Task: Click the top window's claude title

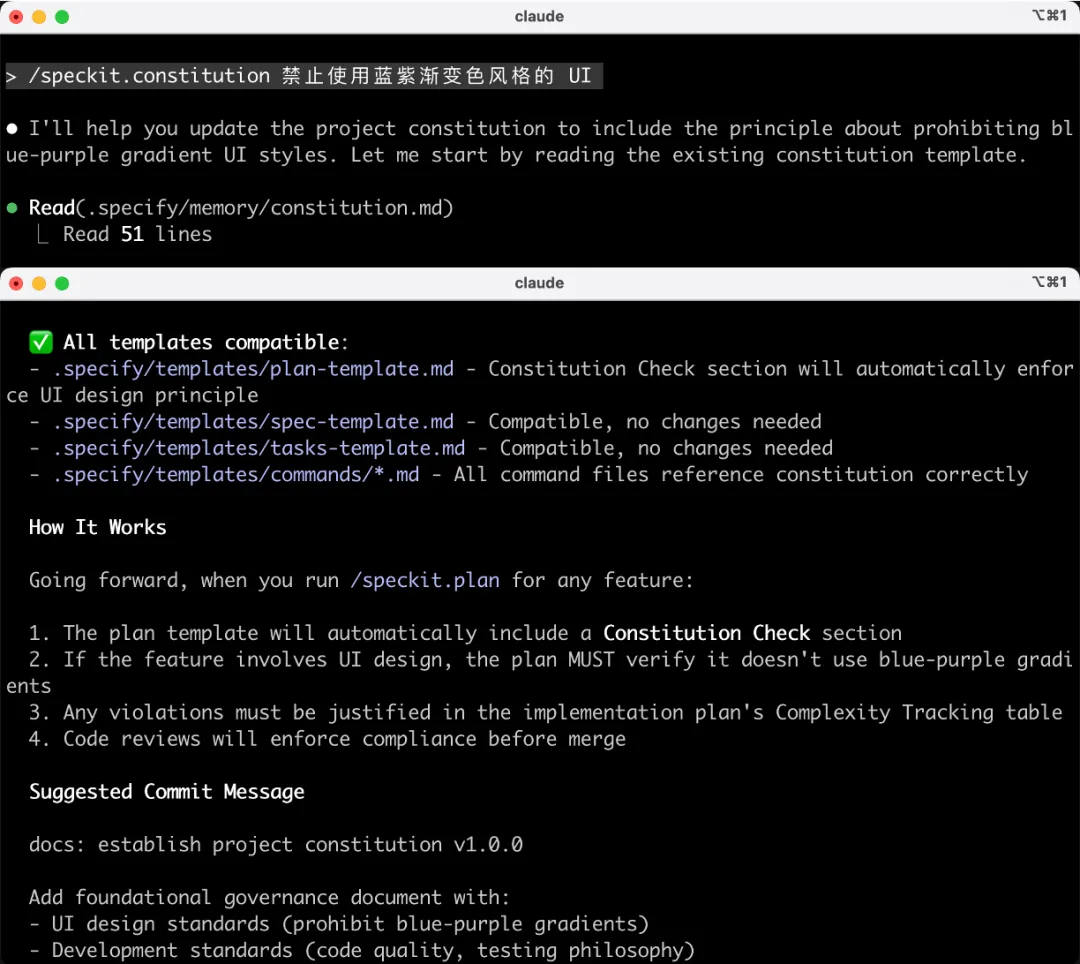Action: click(x=539, y=17)
